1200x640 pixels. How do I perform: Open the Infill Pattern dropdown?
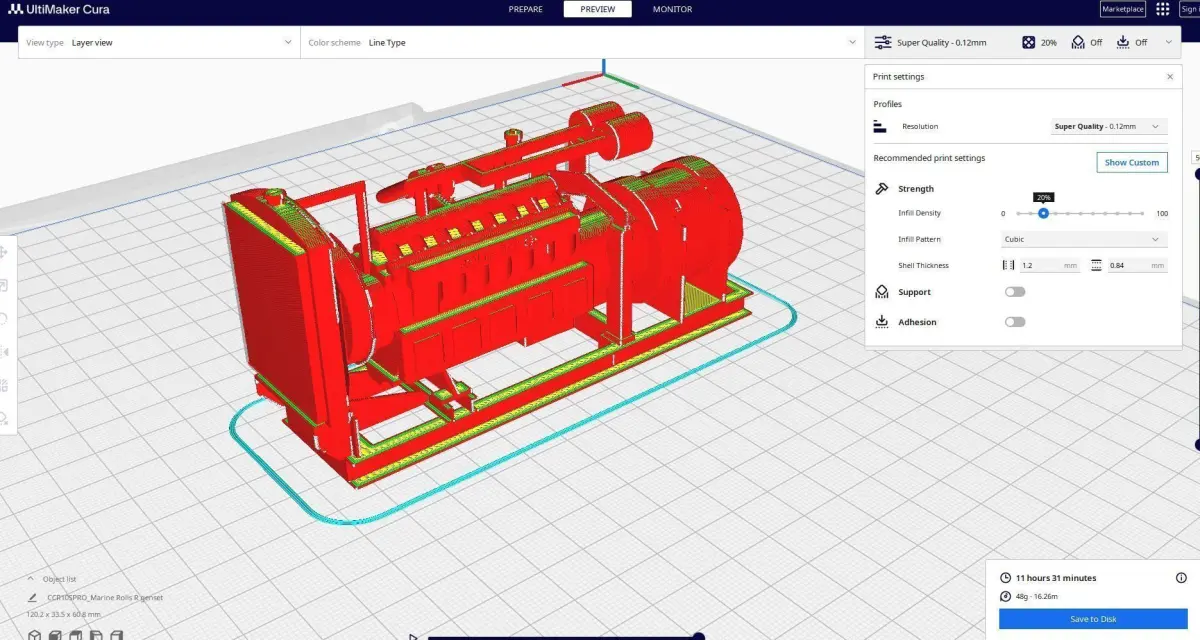pos(1084,239)
